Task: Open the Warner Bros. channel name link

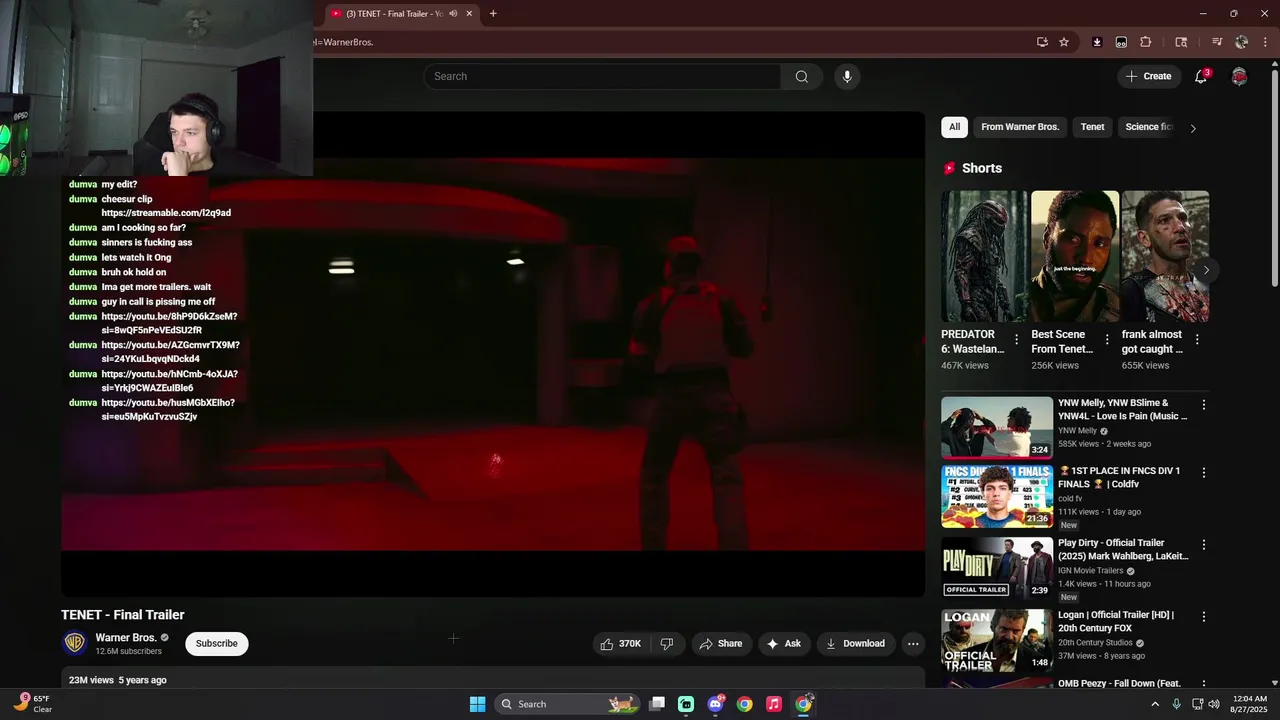Action: coord(126,638)
